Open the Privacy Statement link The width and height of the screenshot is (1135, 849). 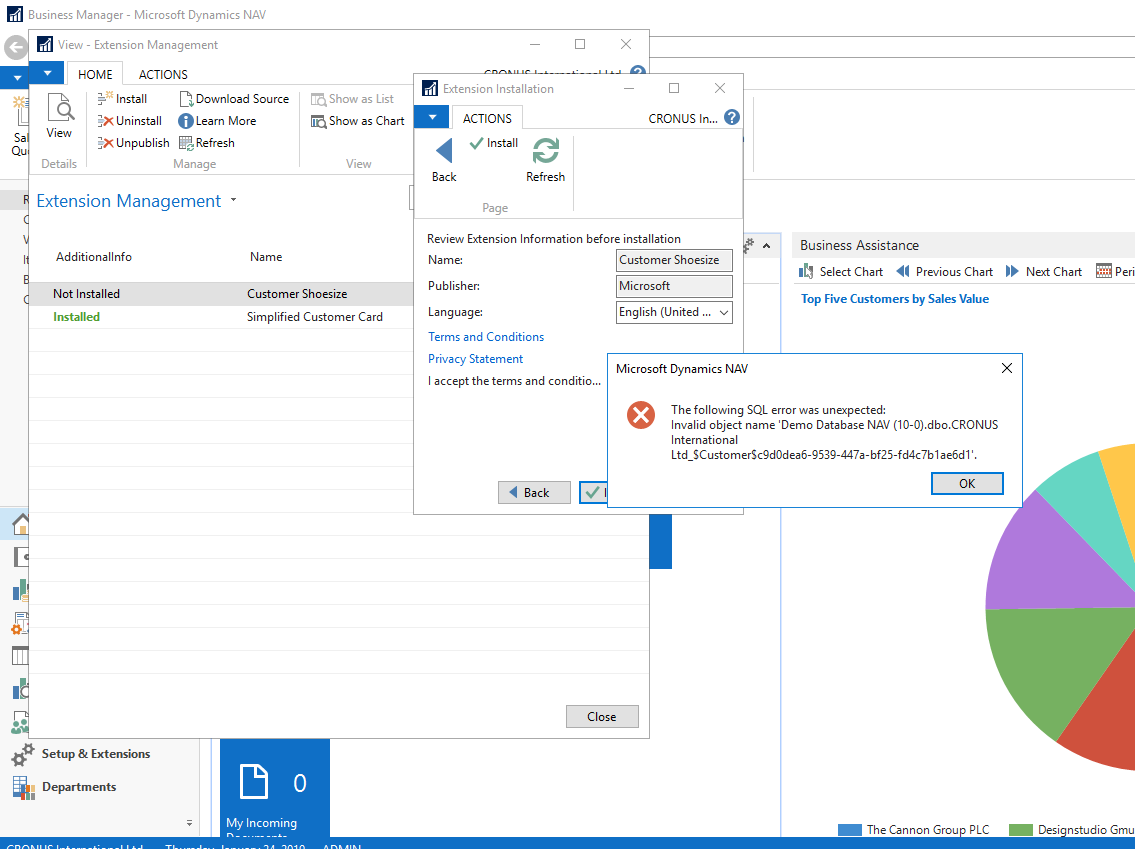click(475, 358)
